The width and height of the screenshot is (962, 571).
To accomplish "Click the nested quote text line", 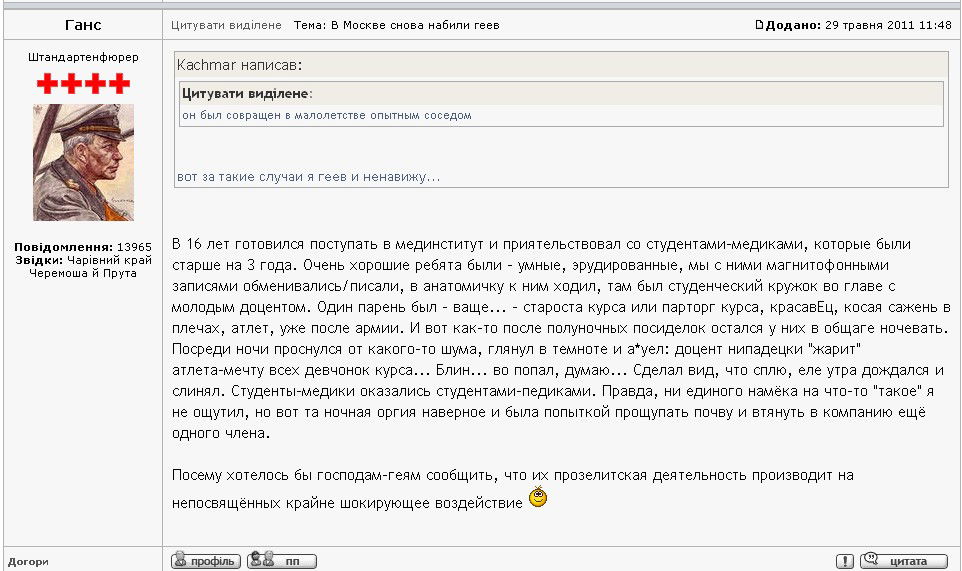I will (x=326, y=115).
